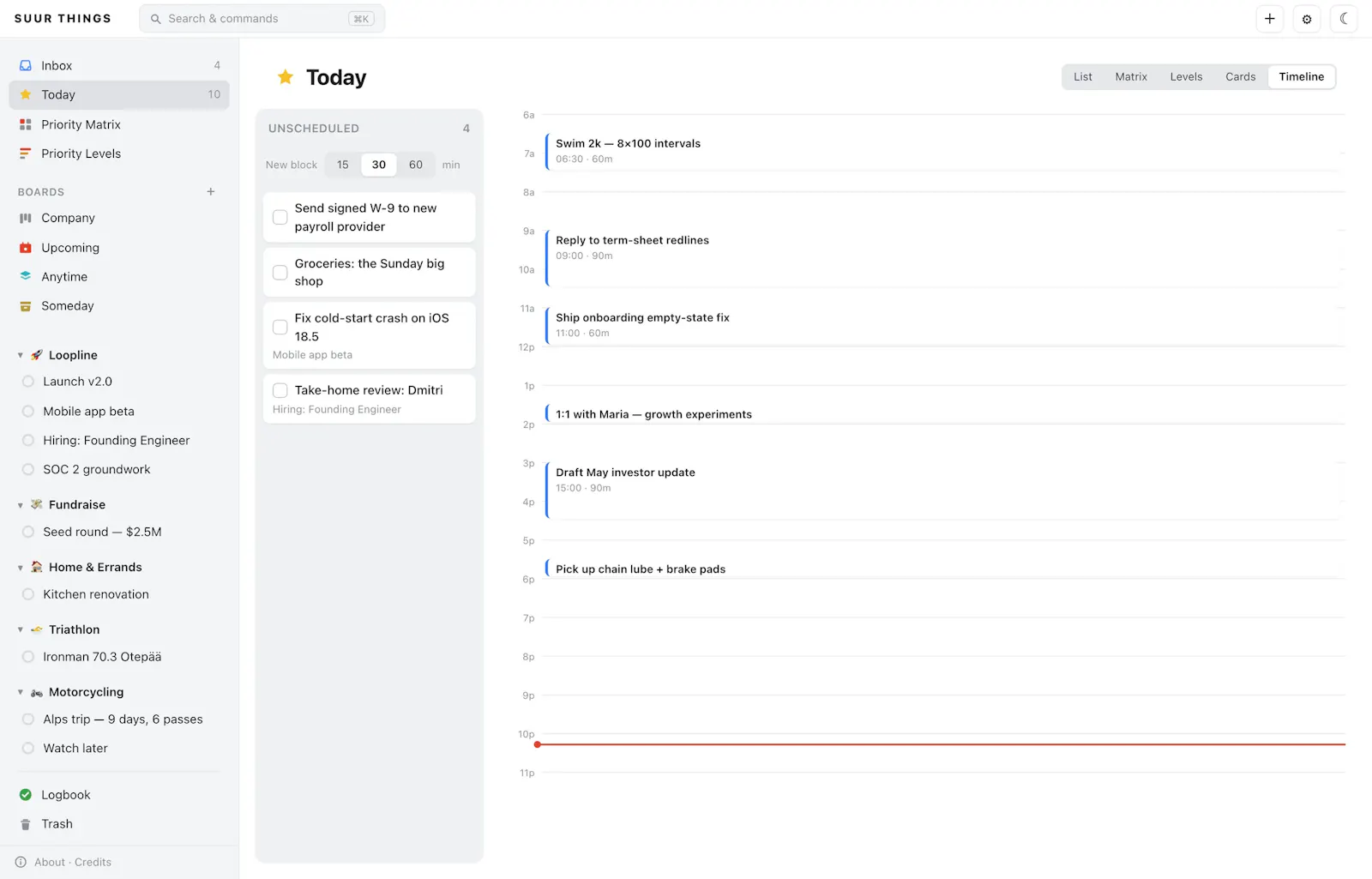1372x879 pixels.
Task: Click the Triathlon group icon
Action: coord(37,629)
